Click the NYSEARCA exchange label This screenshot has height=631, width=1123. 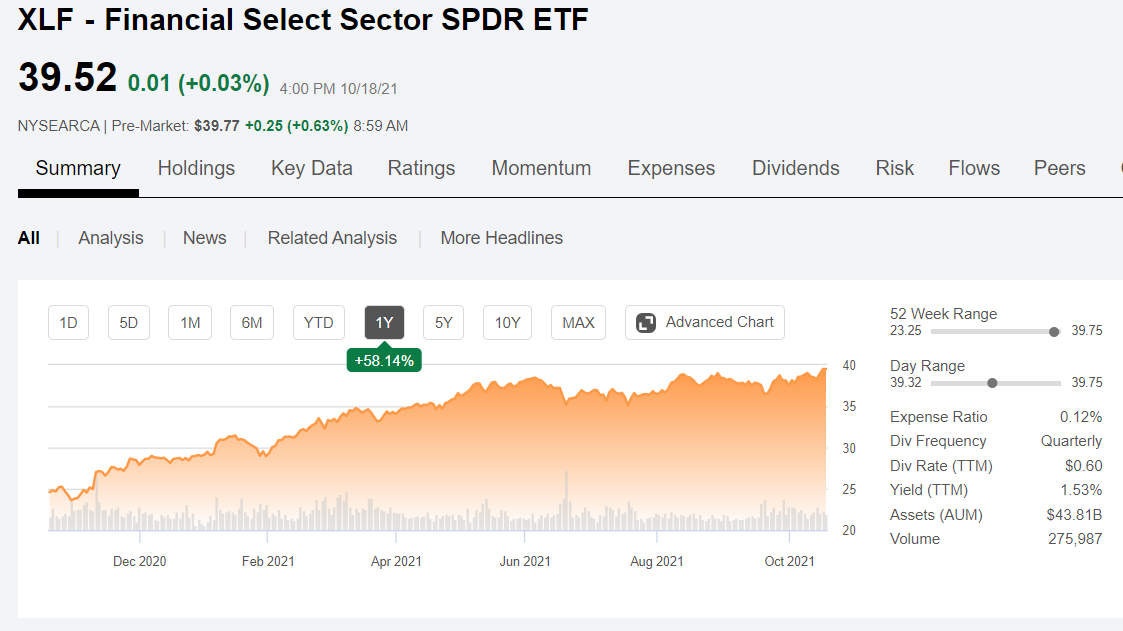tap(59, 126)
